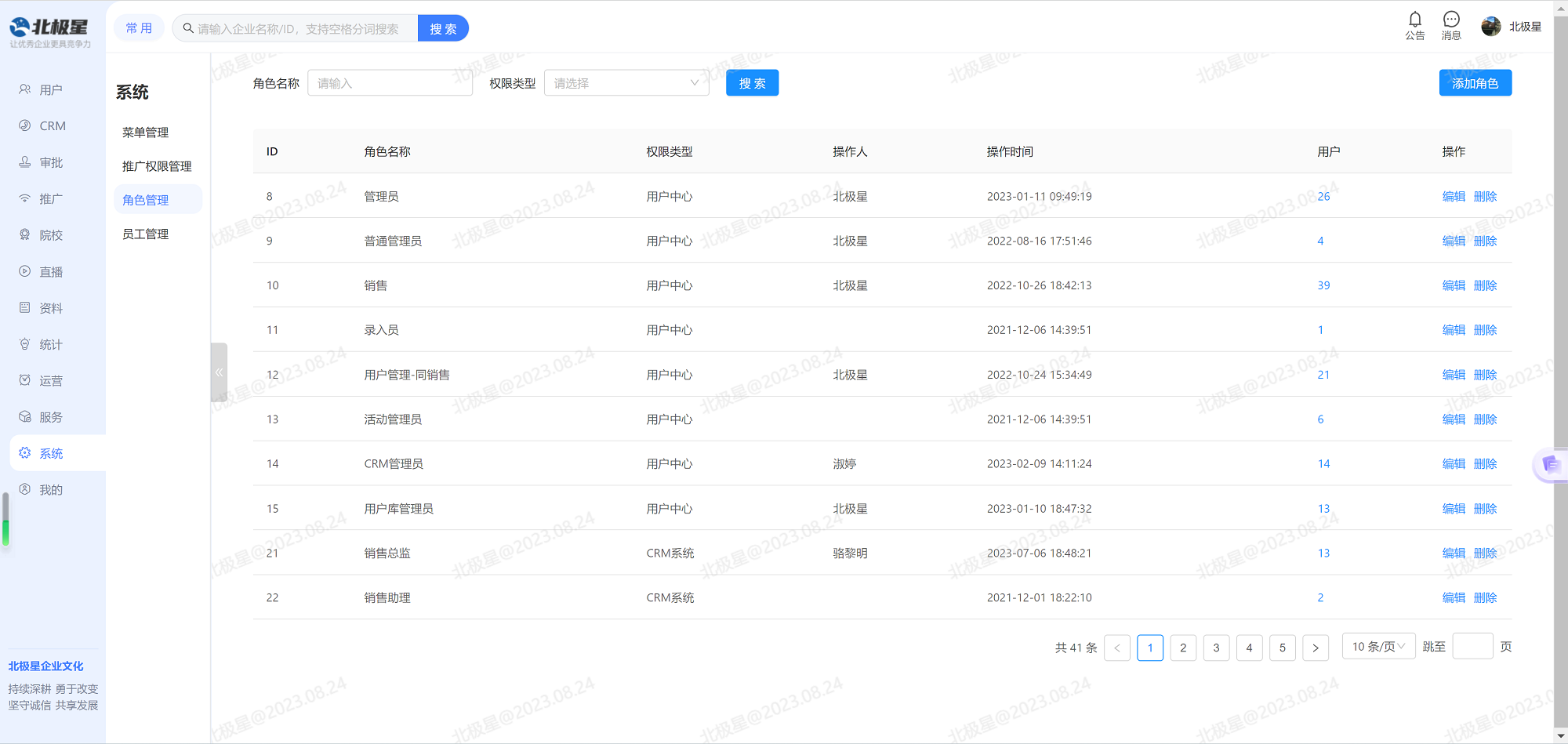Viewport: 1568px width, 744px height.
Task: Select the 角色管理 menu item
Action: pos(158,200)
